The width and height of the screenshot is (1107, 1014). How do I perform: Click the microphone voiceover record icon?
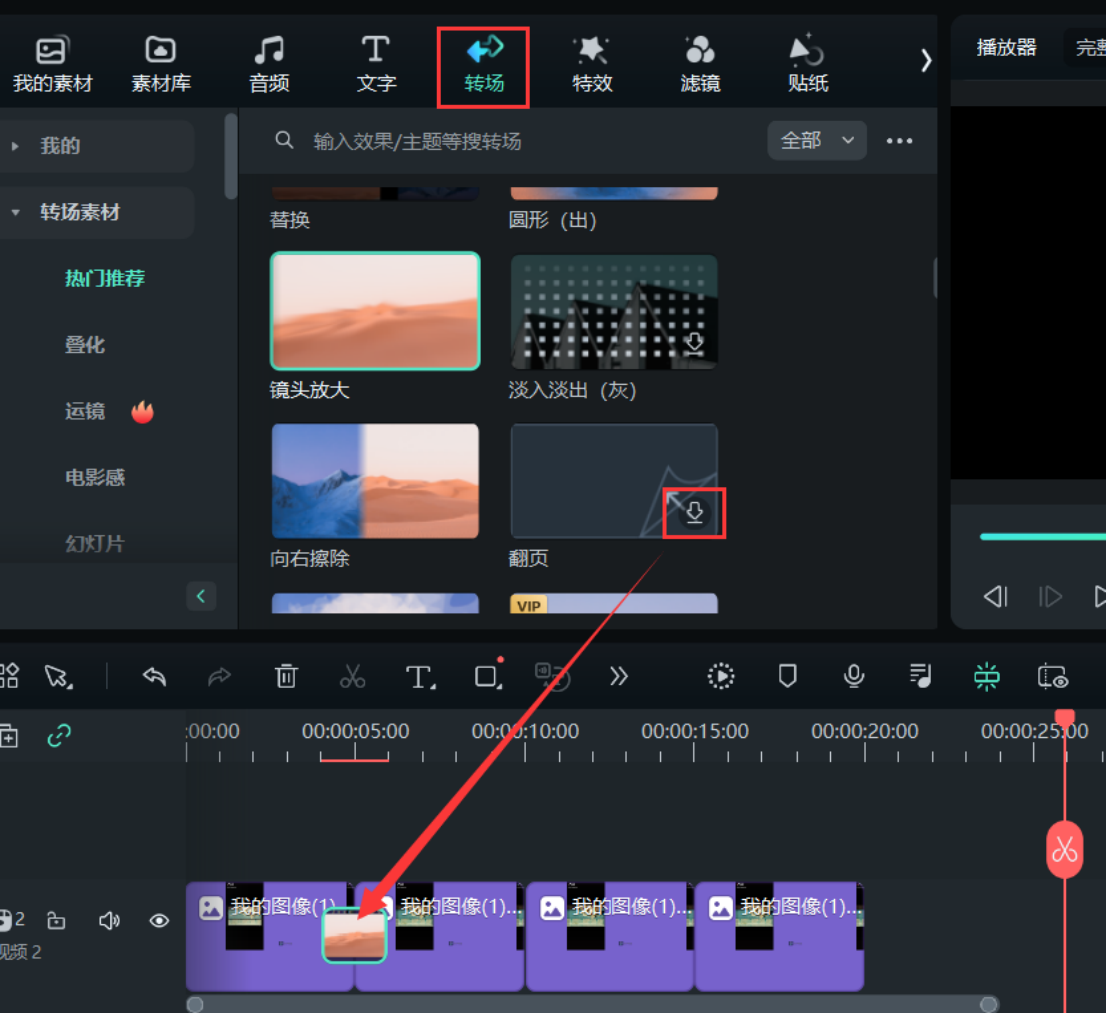click(x=853, y=677)
